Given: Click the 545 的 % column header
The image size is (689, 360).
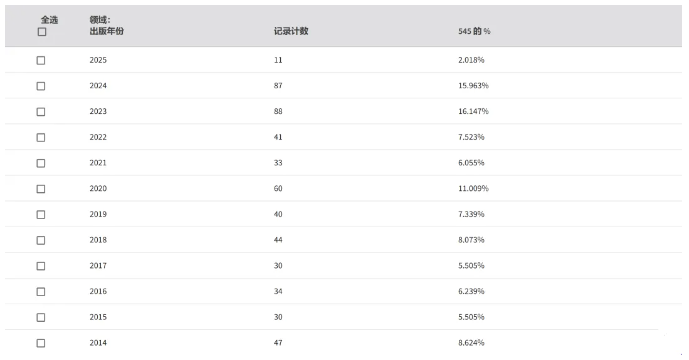Looking at the screenshot, I should (x=474, y=31).
